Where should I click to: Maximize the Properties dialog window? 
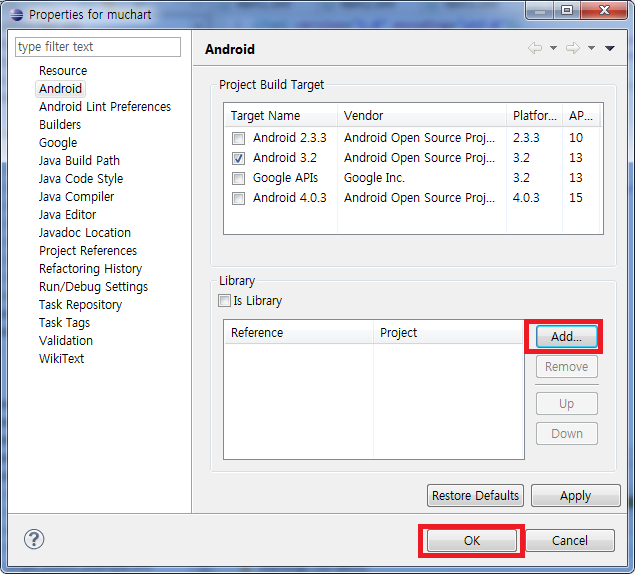(567, 10)
